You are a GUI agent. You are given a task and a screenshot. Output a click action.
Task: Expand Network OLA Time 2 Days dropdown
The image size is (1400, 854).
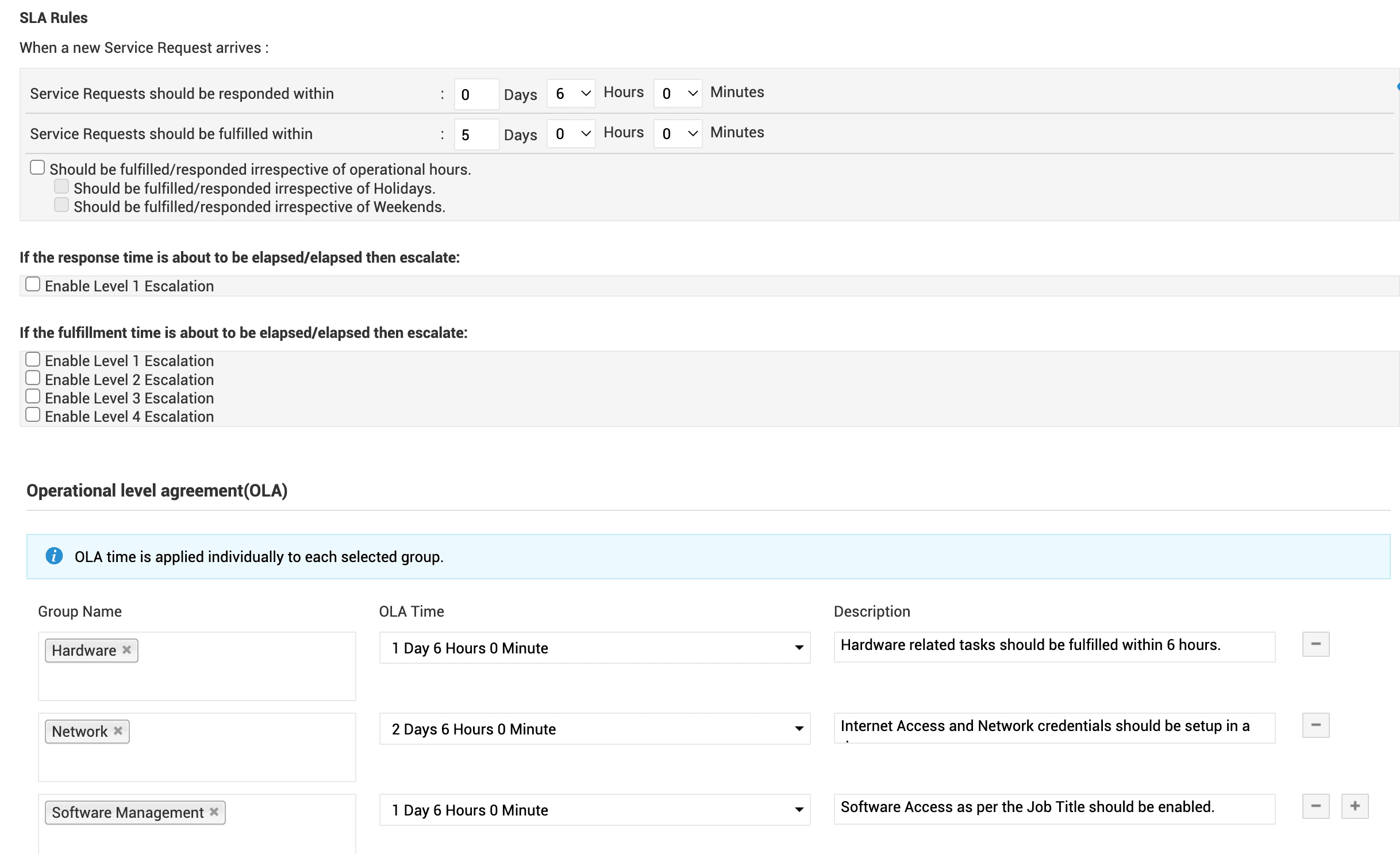(x=594, y=729)
